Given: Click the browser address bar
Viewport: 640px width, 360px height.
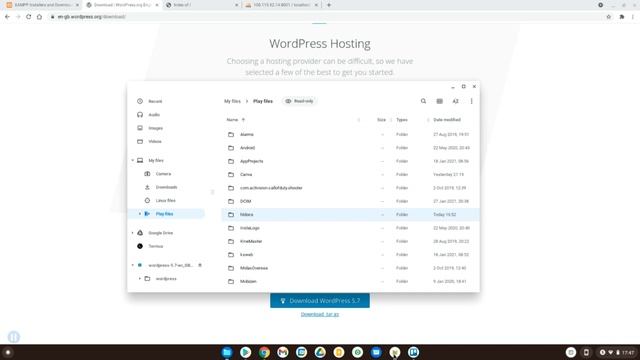Looking at the screenshot, I should [x=327, y=17].
